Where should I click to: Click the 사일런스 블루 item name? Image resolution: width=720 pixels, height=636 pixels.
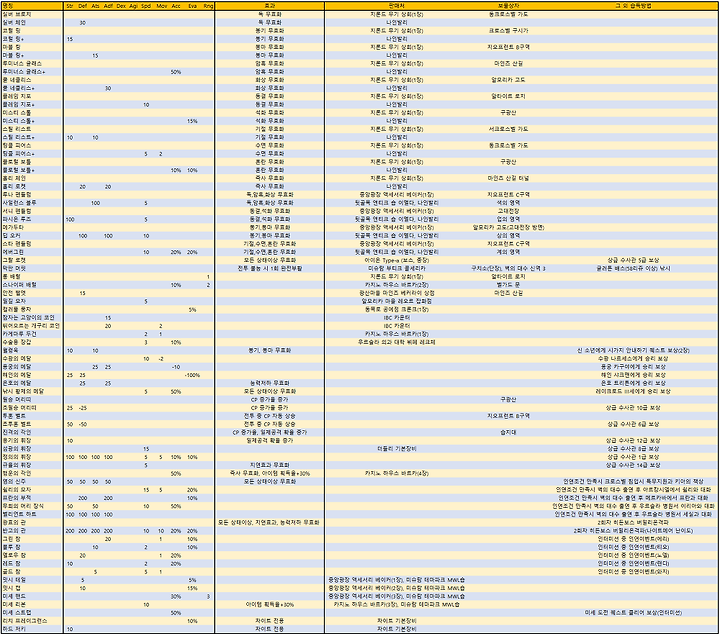point(20,203)
